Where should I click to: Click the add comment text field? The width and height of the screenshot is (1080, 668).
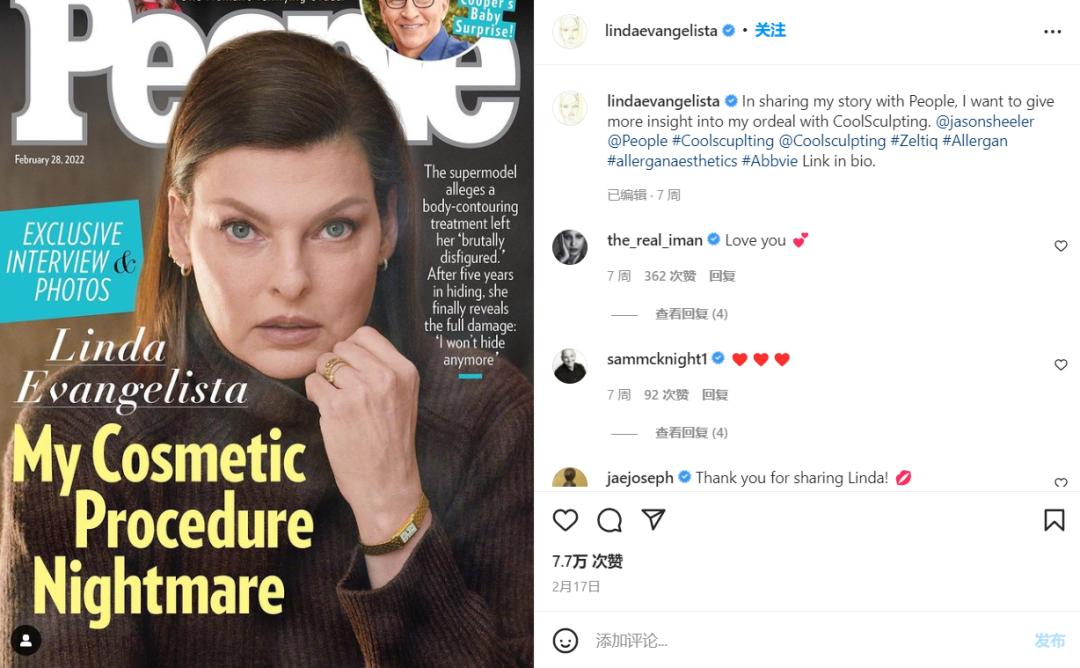coord(800,640)
